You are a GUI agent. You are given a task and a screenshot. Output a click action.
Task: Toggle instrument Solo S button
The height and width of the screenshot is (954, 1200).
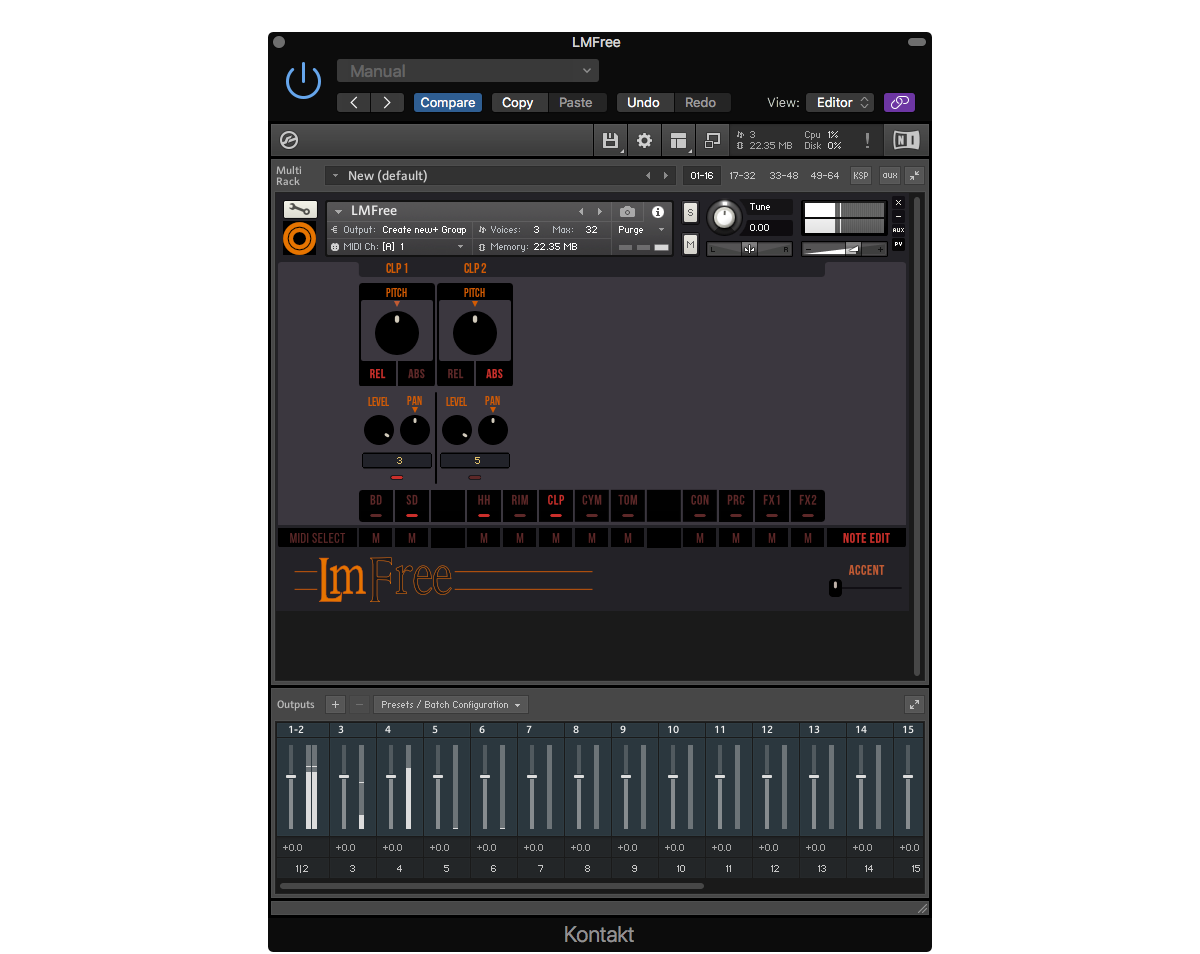pos(690,212)
